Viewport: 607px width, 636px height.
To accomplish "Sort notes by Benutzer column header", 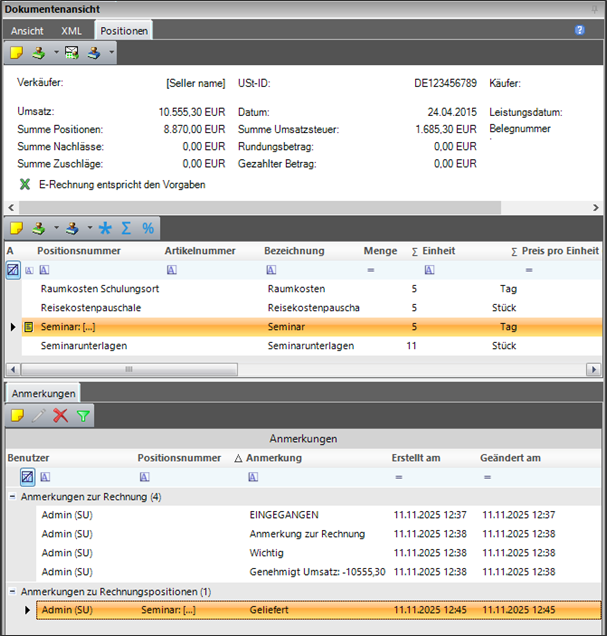I will pos(28,458).
